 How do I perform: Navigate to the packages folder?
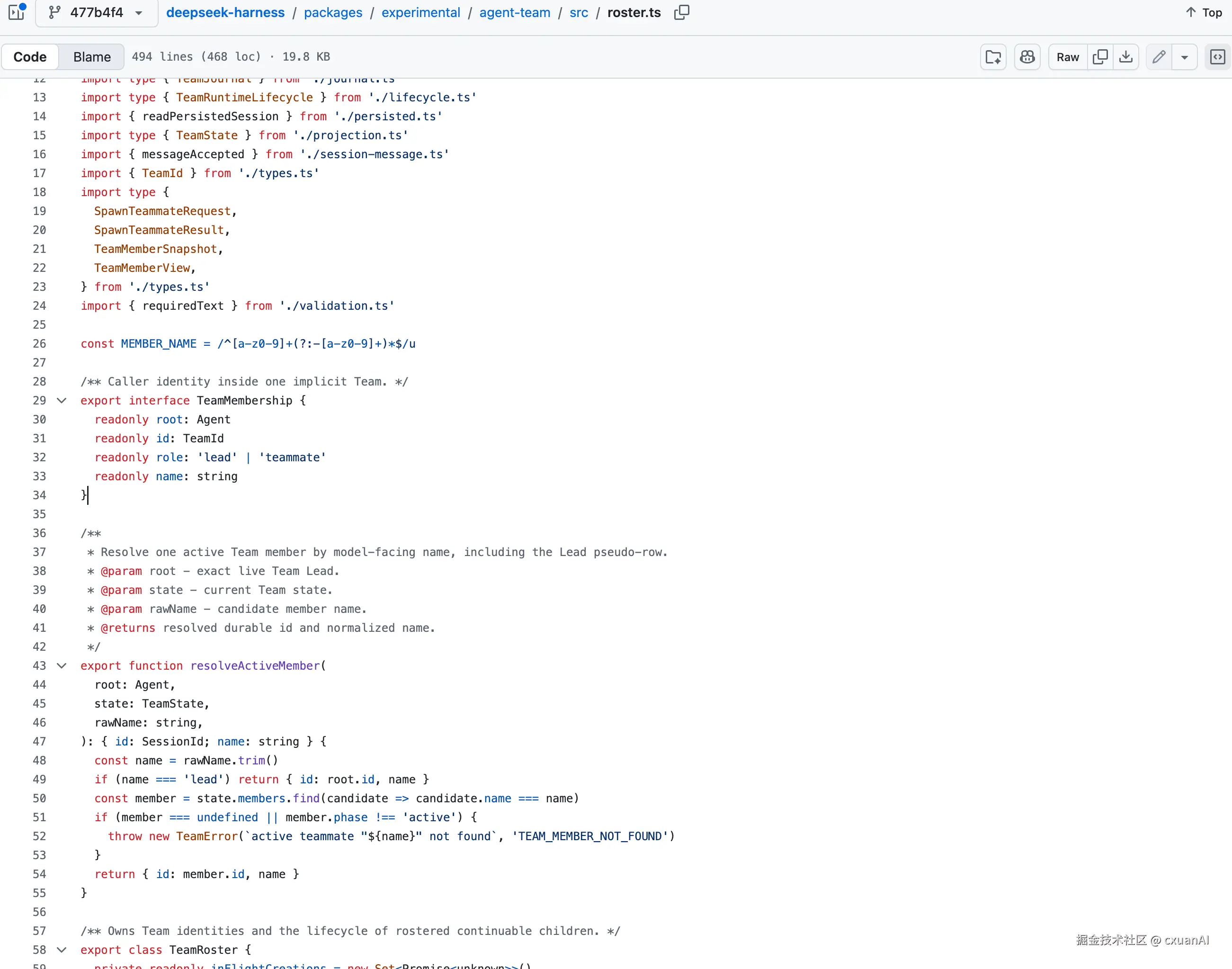pos(333,12)
